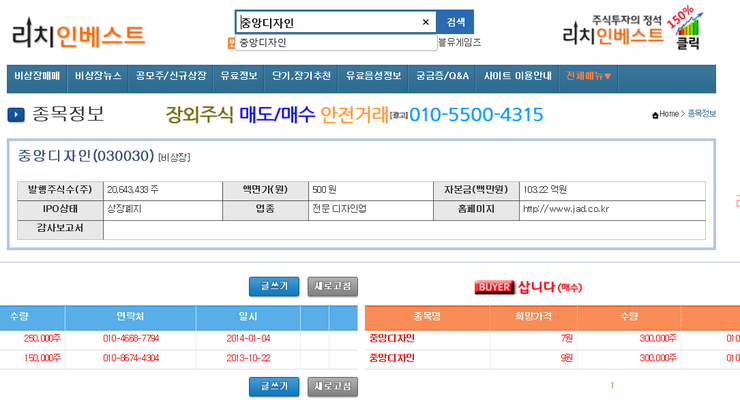The width and height of the screenshot is (740, 409).
Task: Click the 볼유게임즈 text beside the search box
Action: (x=460, y=42)
